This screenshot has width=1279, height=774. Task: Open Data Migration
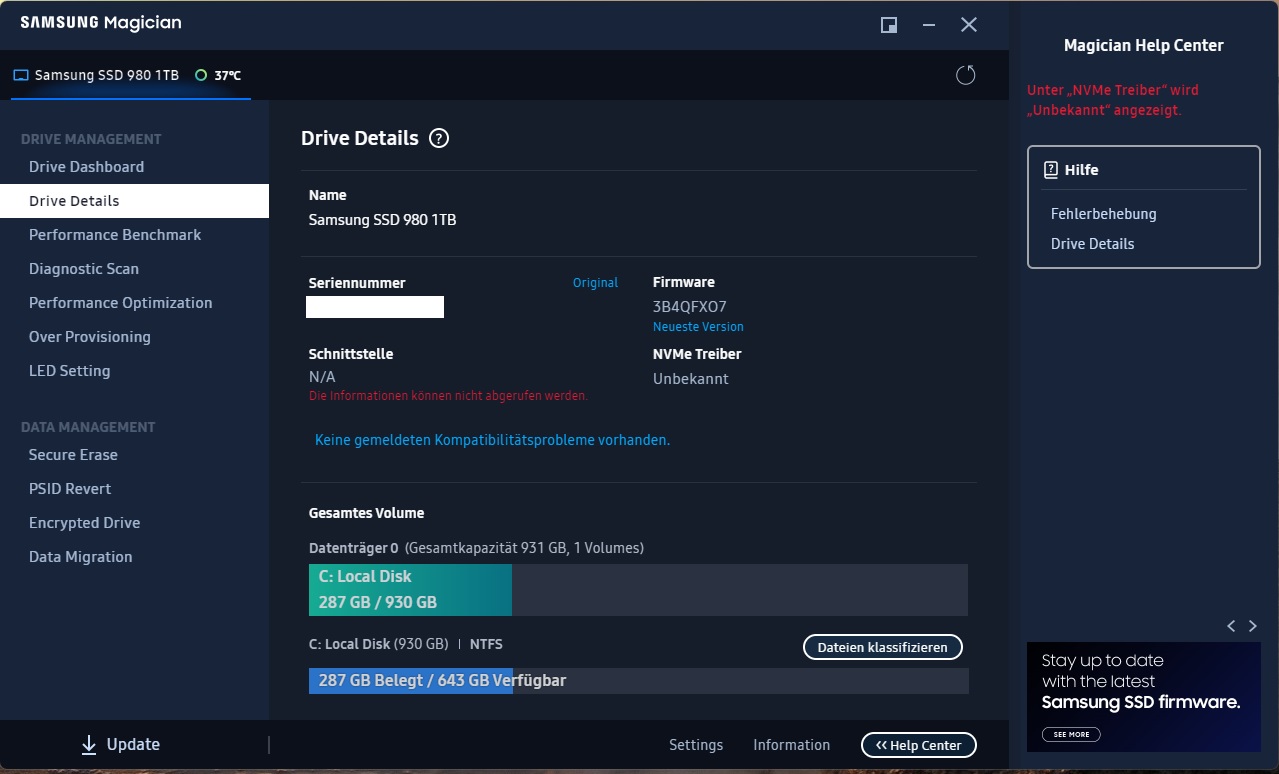[80, 557]
